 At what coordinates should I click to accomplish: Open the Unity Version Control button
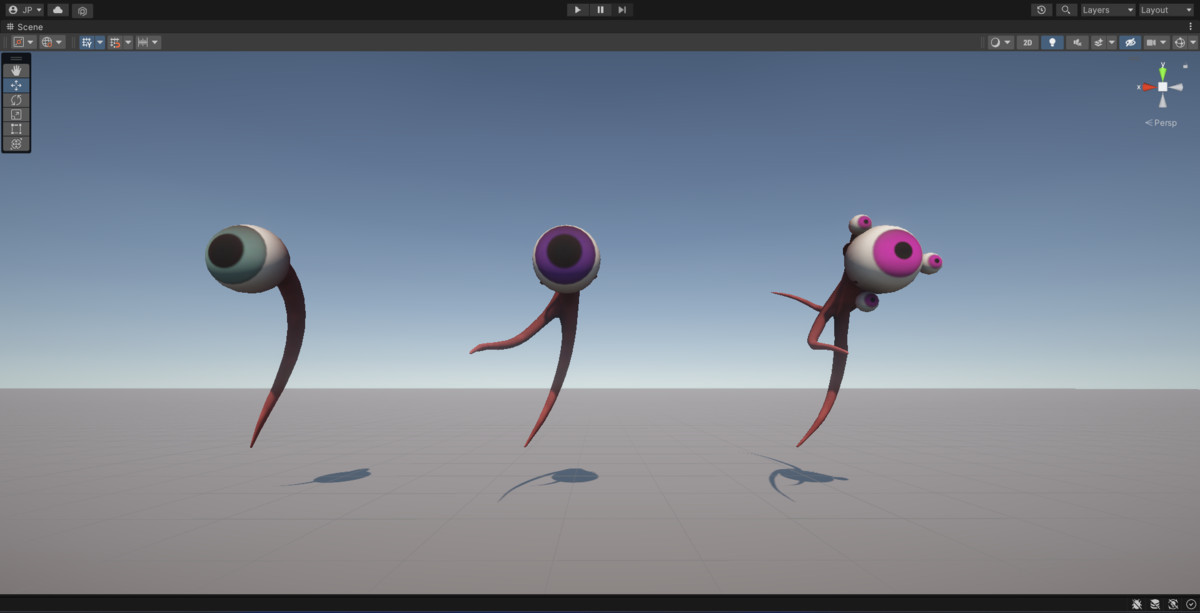[x=83, y=10]
